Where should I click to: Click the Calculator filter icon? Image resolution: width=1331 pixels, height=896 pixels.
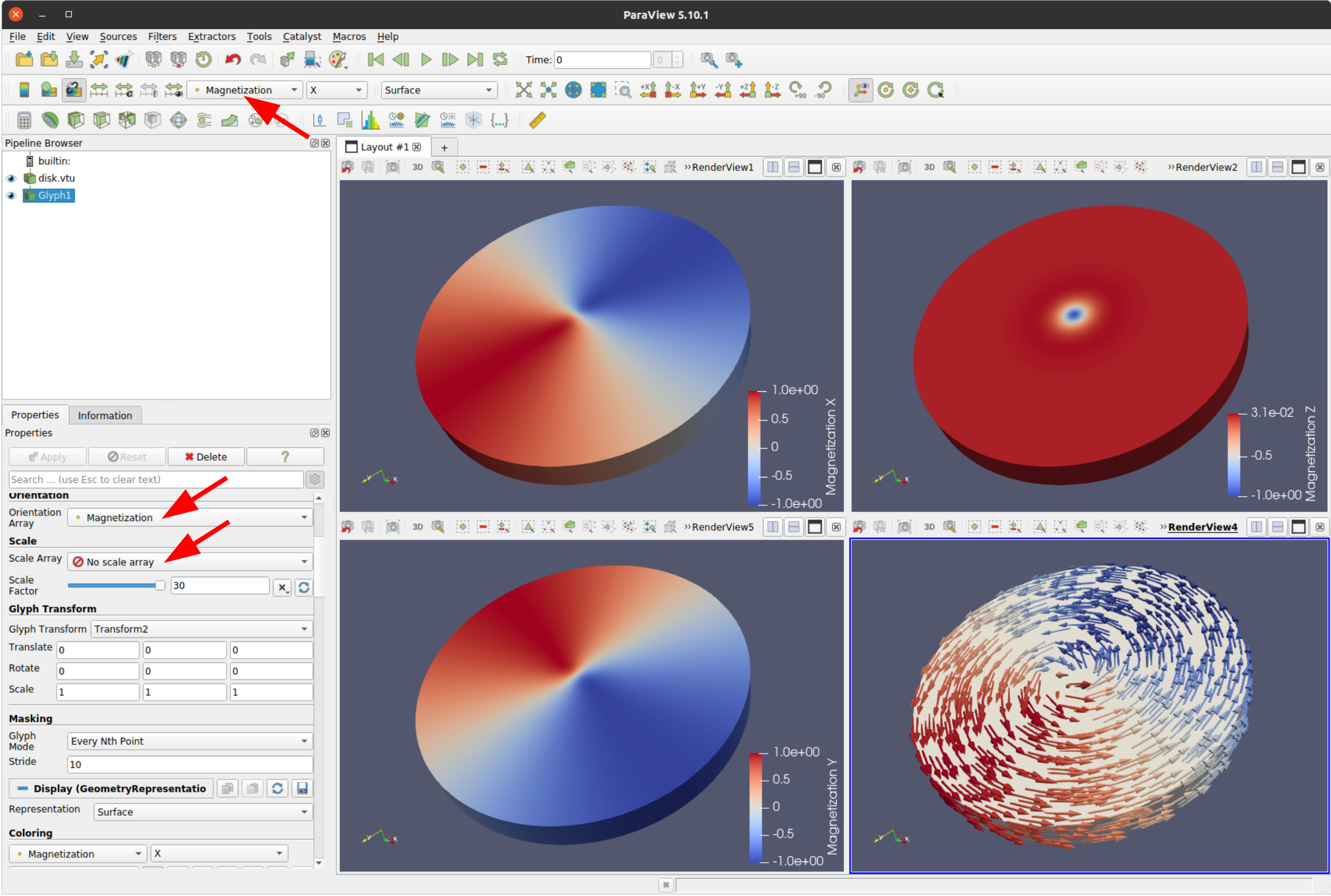24,120
